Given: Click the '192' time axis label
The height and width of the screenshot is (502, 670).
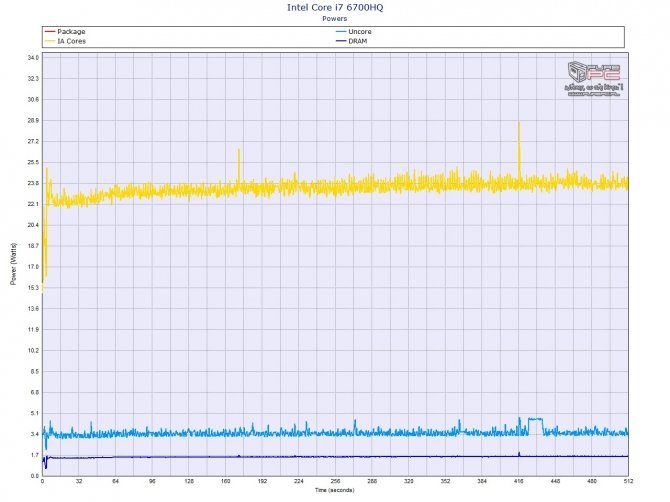Looking at the screenshot, I should click(x=262, y=481).
